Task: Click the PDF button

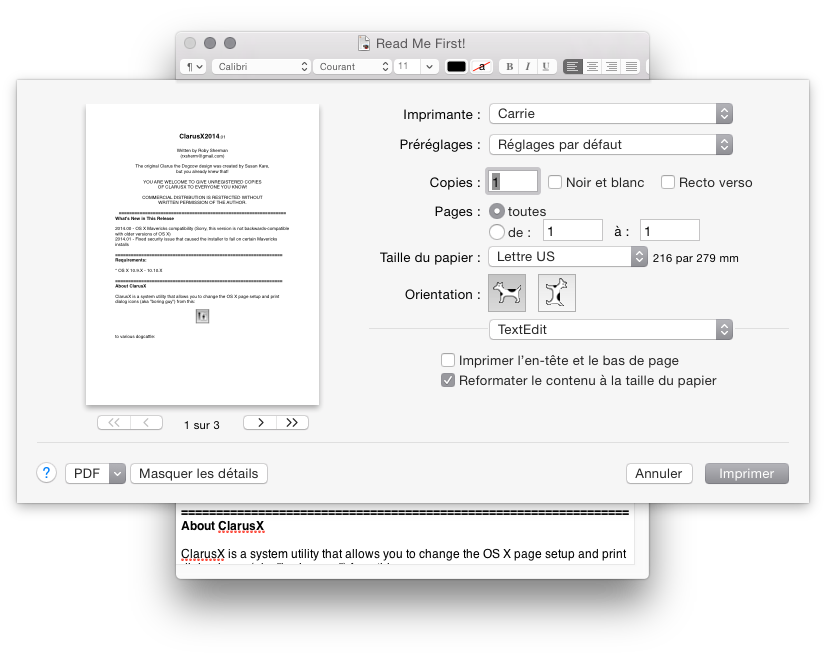Action: point(87,474)
